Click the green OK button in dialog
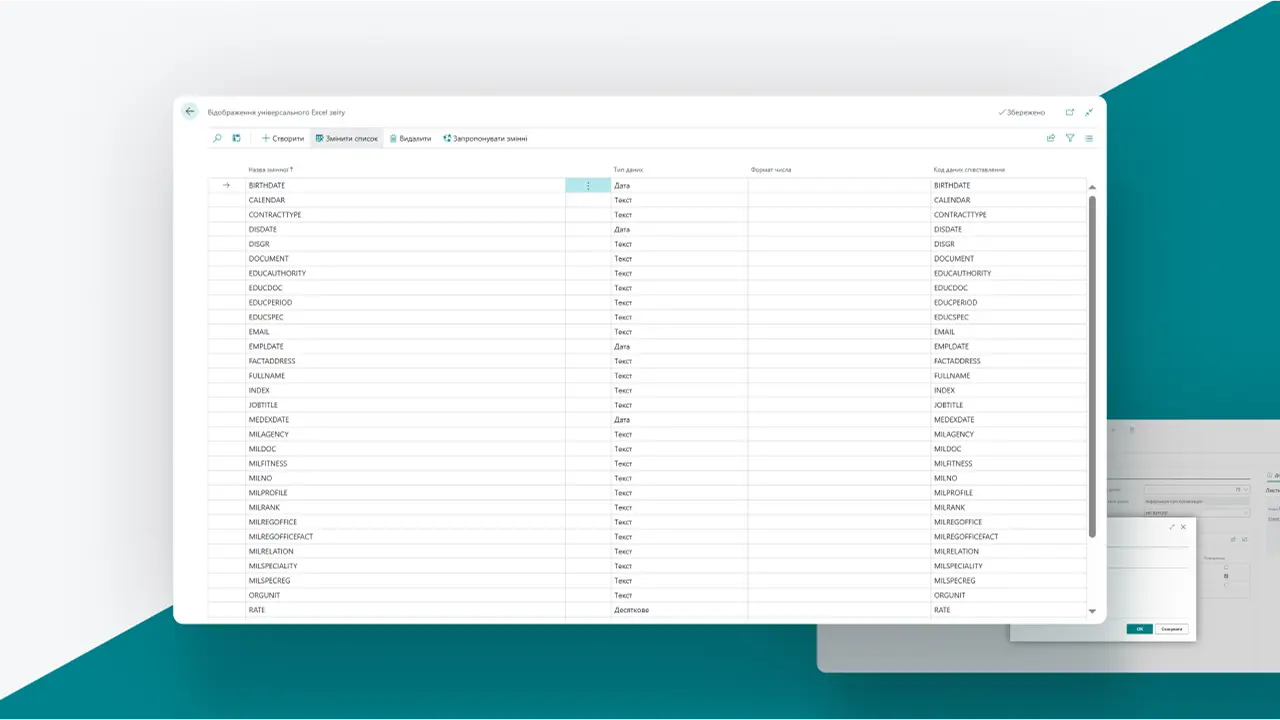 point(1139,629)
